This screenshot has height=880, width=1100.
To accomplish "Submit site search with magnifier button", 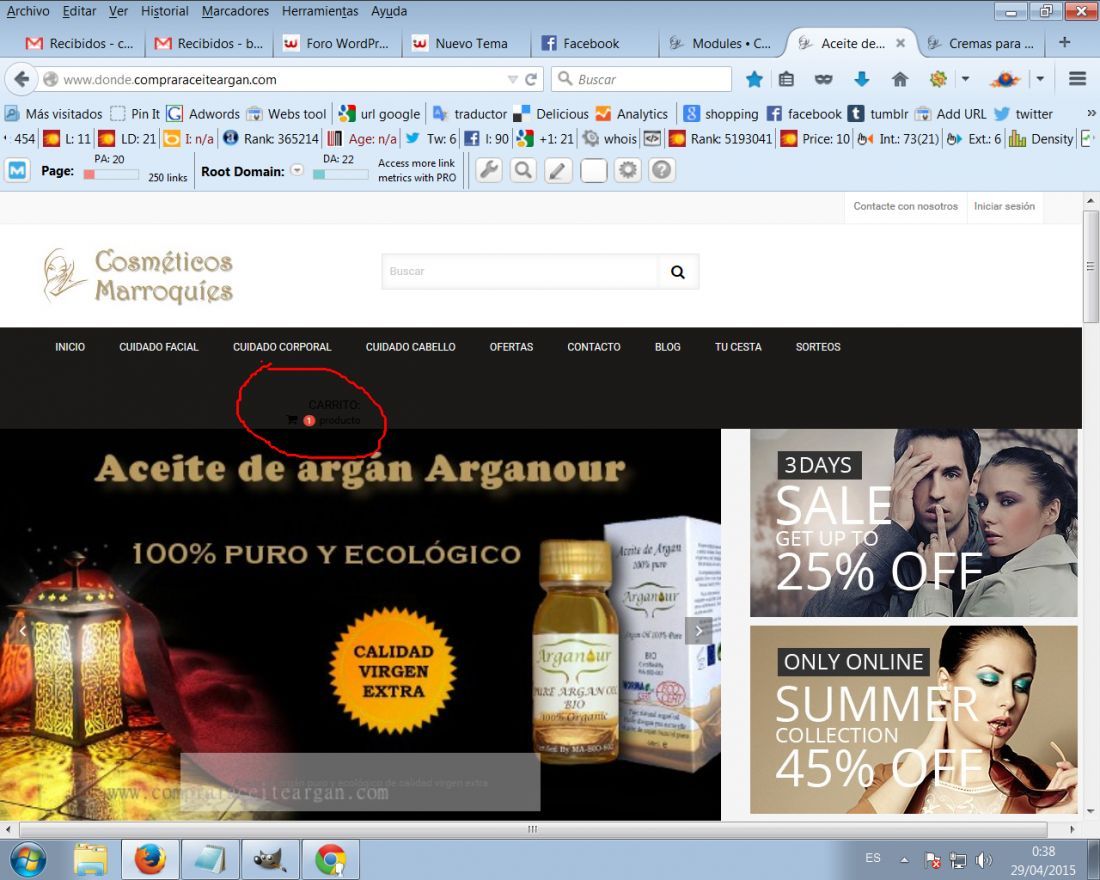I will (x=678, y=272).
